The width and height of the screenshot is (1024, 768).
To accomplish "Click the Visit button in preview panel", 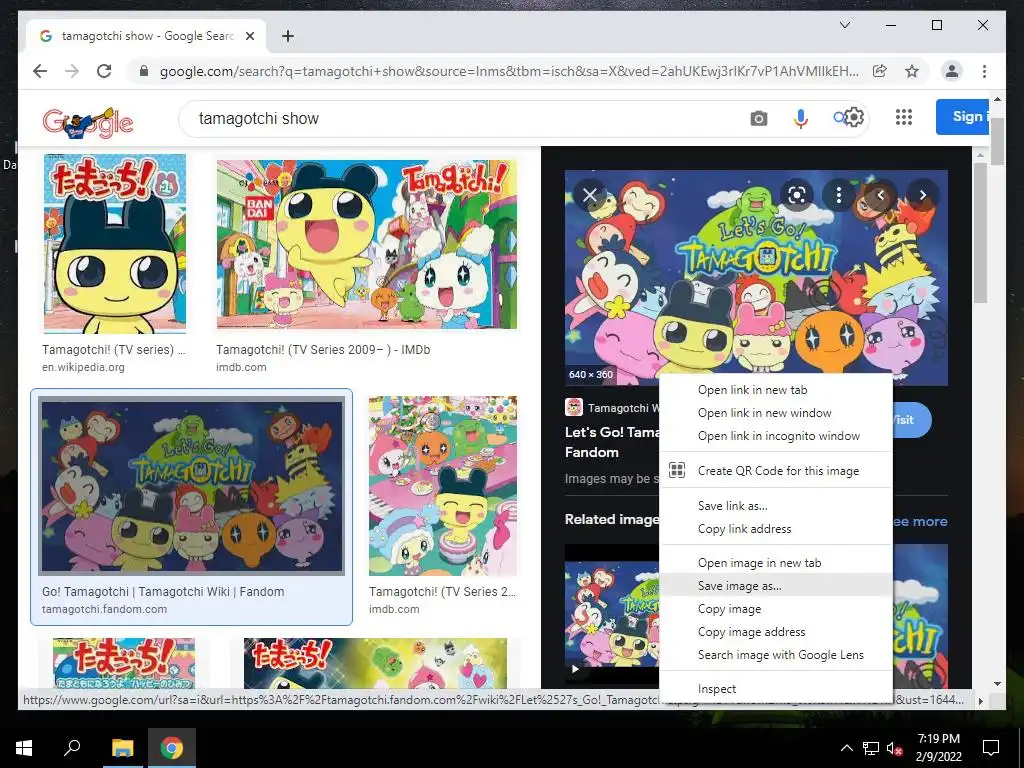I will 911,419.
